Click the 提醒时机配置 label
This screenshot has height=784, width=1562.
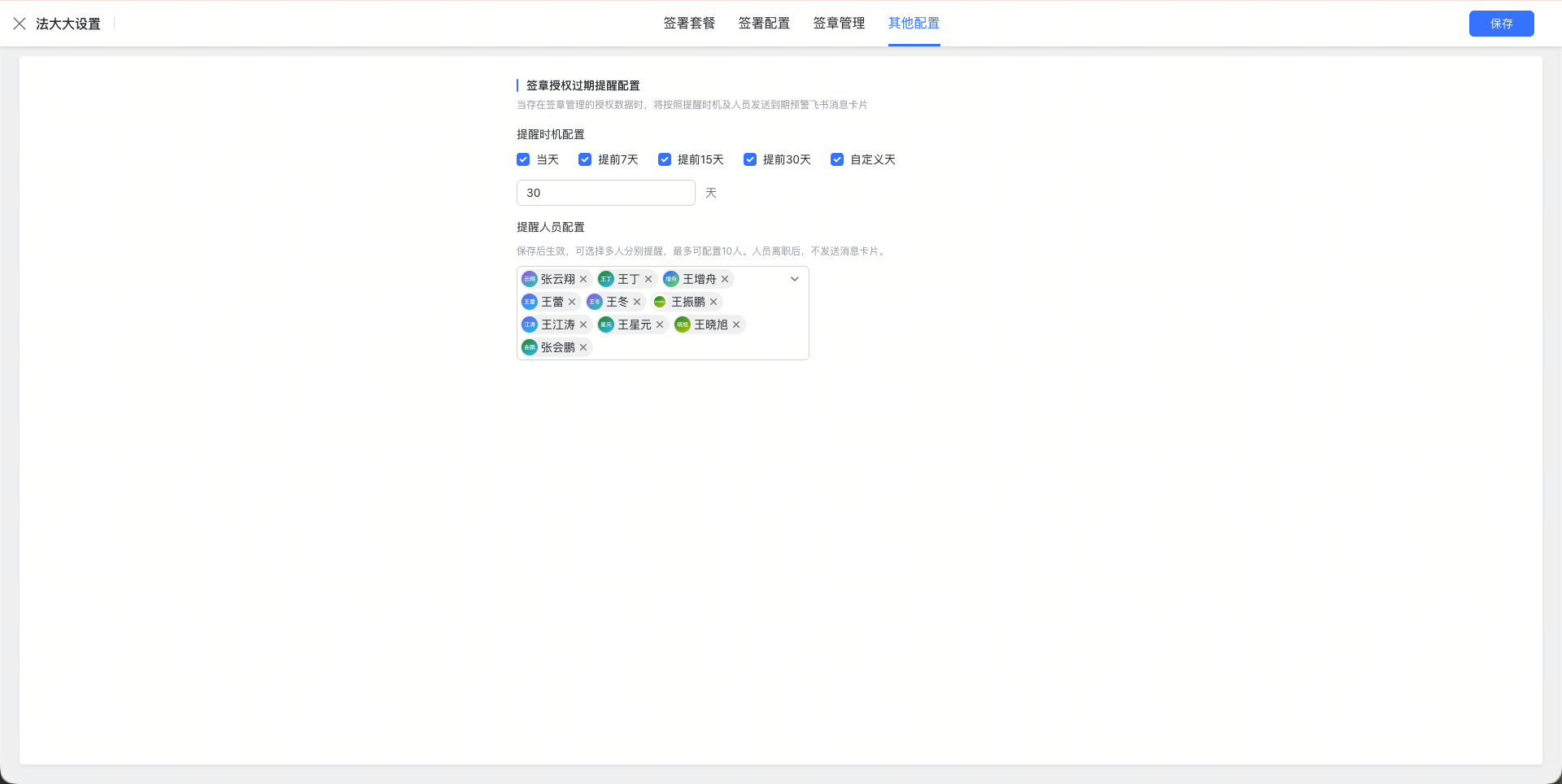(551, 134)
